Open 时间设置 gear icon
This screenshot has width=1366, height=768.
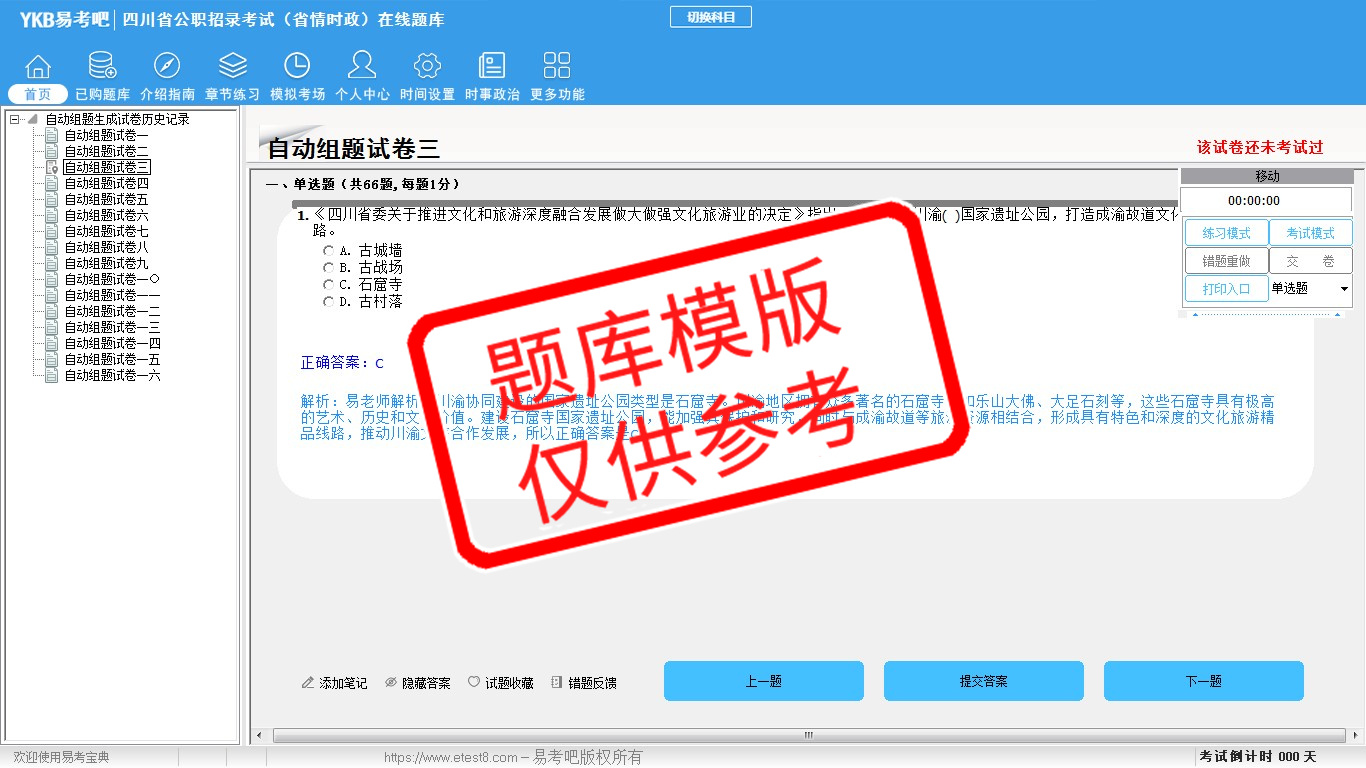(x=427, y=67)
